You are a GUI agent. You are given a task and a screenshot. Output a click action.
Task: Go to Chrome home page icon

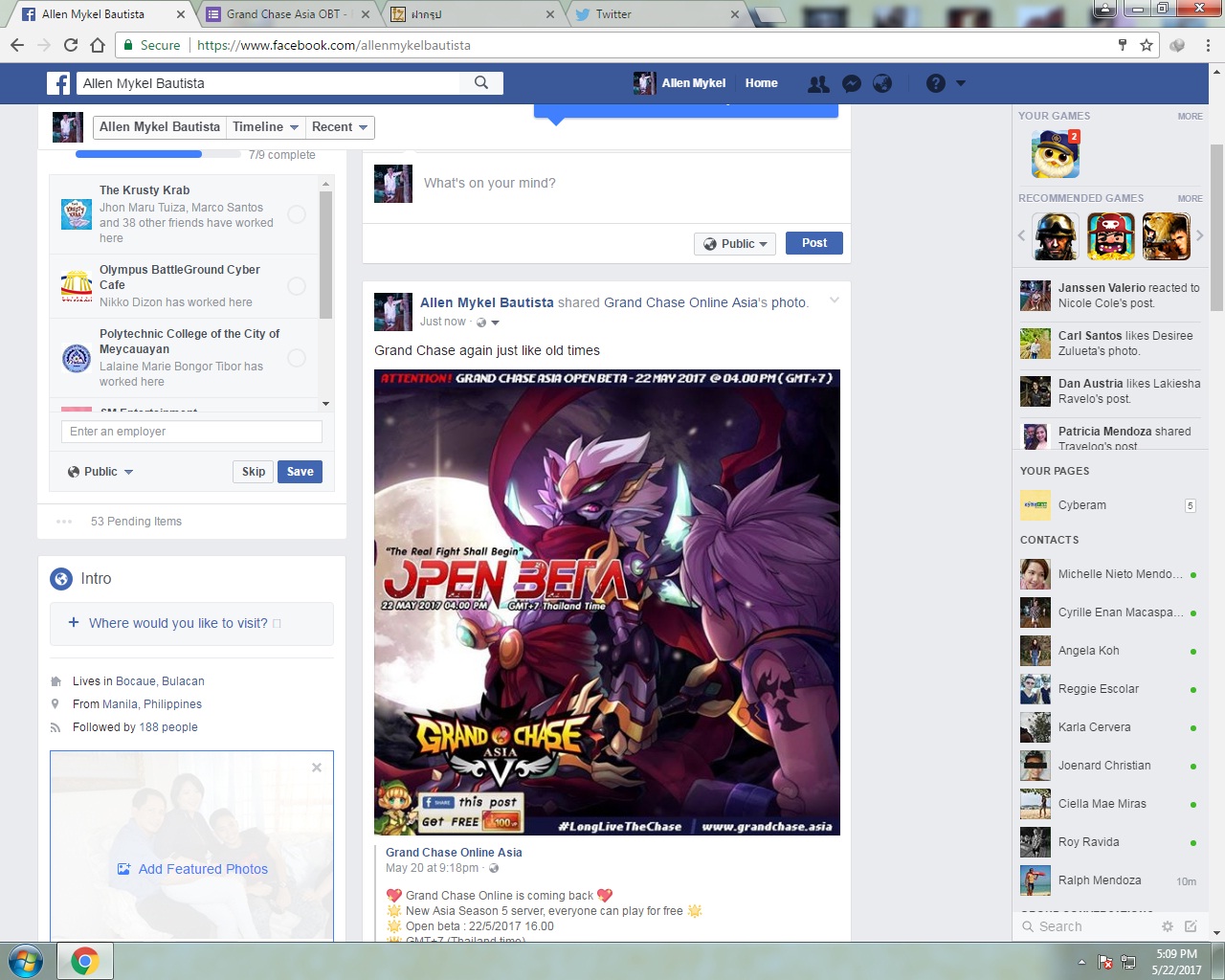pos(98,45)
